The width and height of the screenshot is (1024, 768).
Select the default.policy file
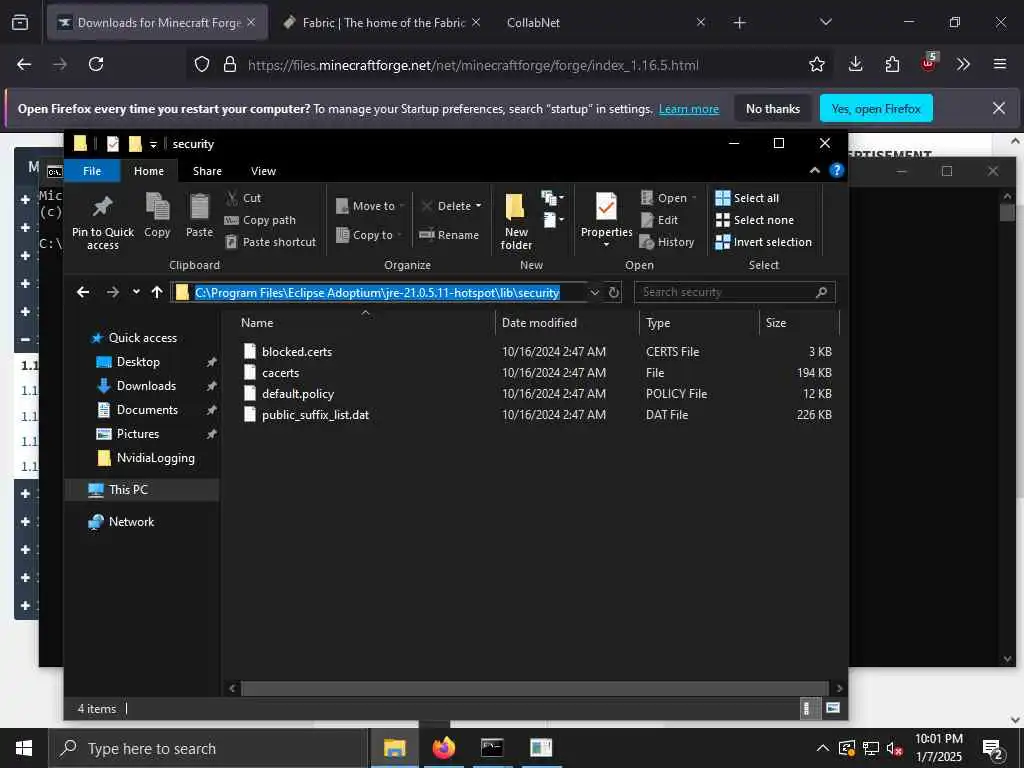298,394
